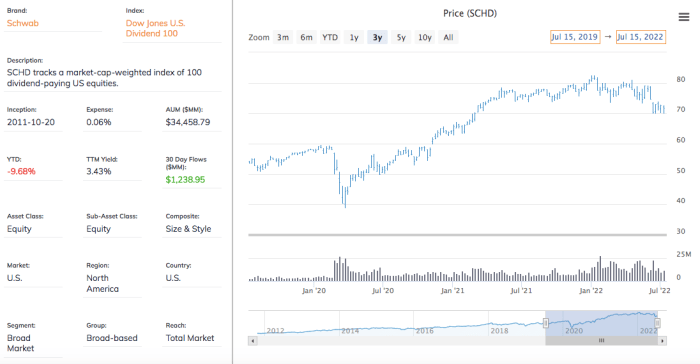
Task: Click the Reach value Total Market
Action: click(190, 338)
